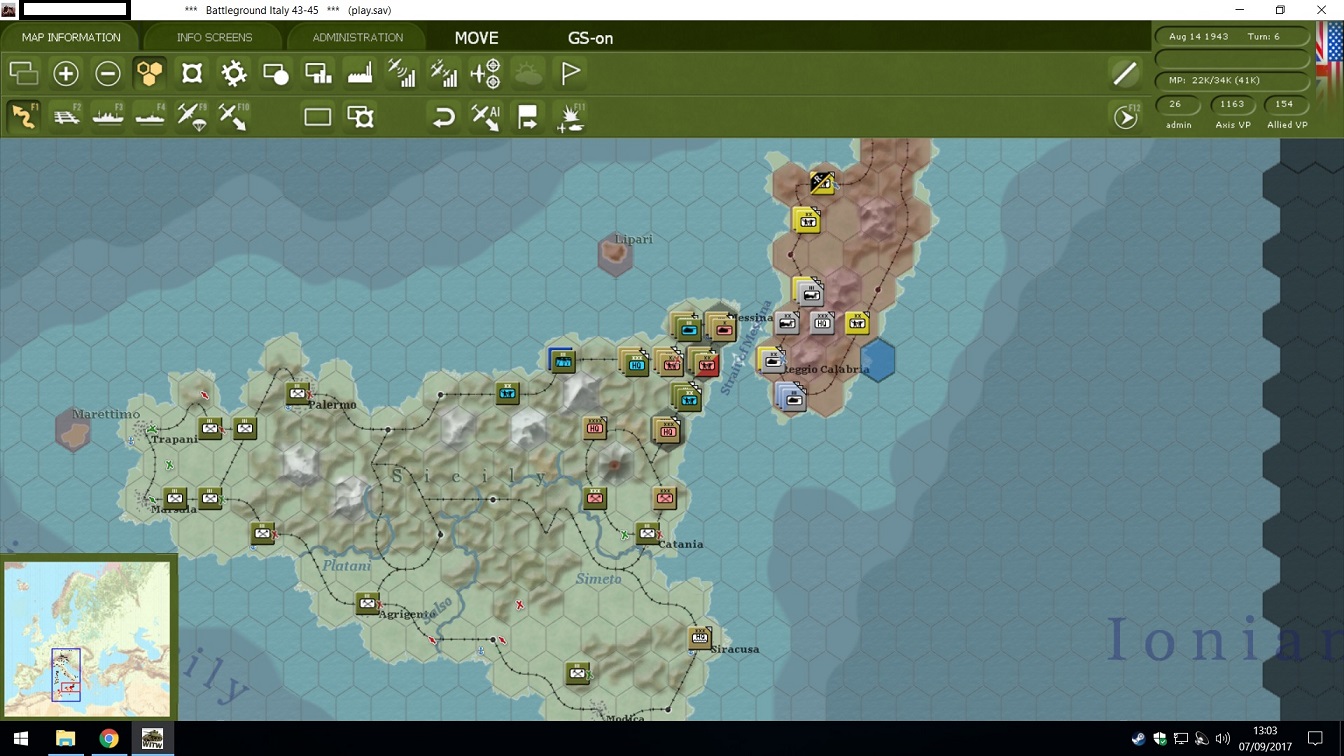Open the Steam tray icon
This screenshot has height=756, width=1344.
coord(1138,739)
